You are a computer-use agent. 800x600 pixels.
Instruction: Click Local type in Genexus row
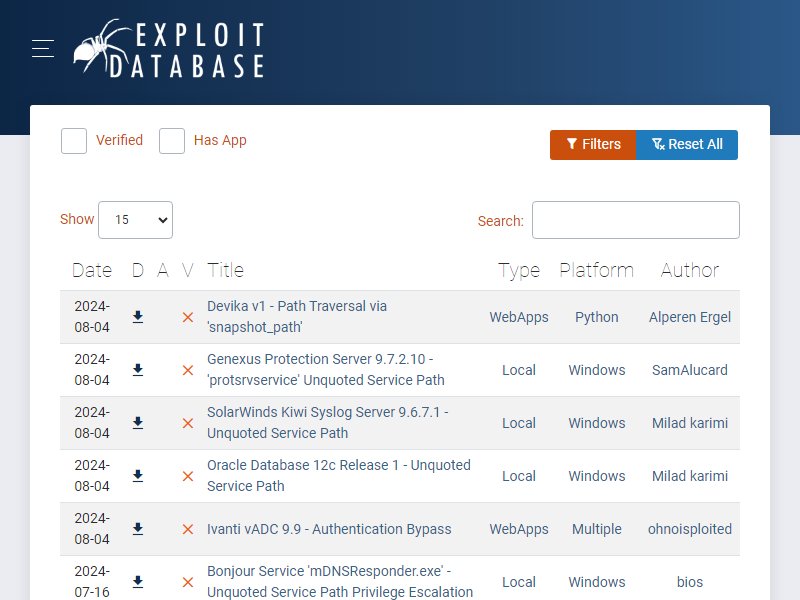point(519,370)
